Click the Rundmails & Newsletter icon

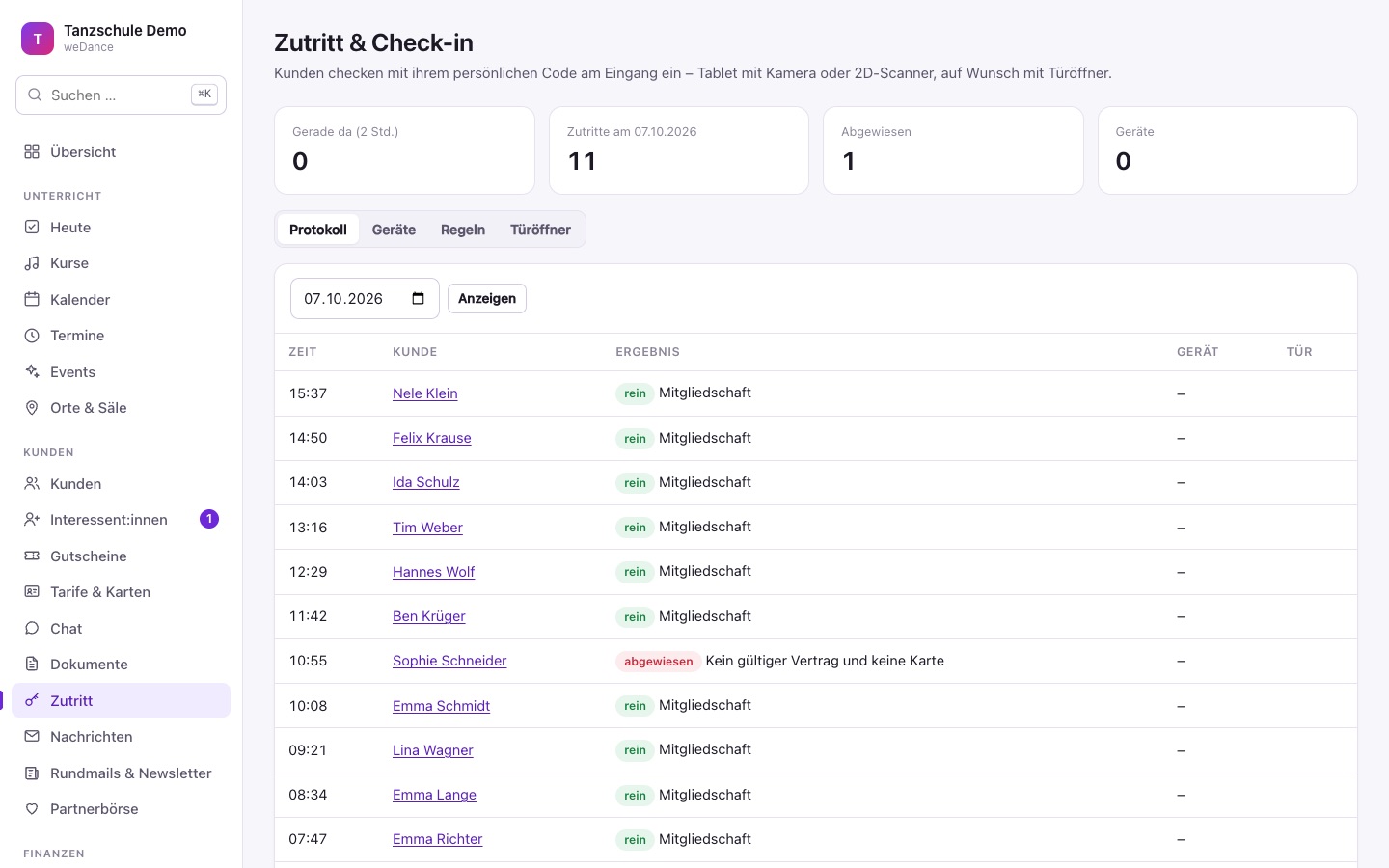pyautogui.click(x=32, y=773)
